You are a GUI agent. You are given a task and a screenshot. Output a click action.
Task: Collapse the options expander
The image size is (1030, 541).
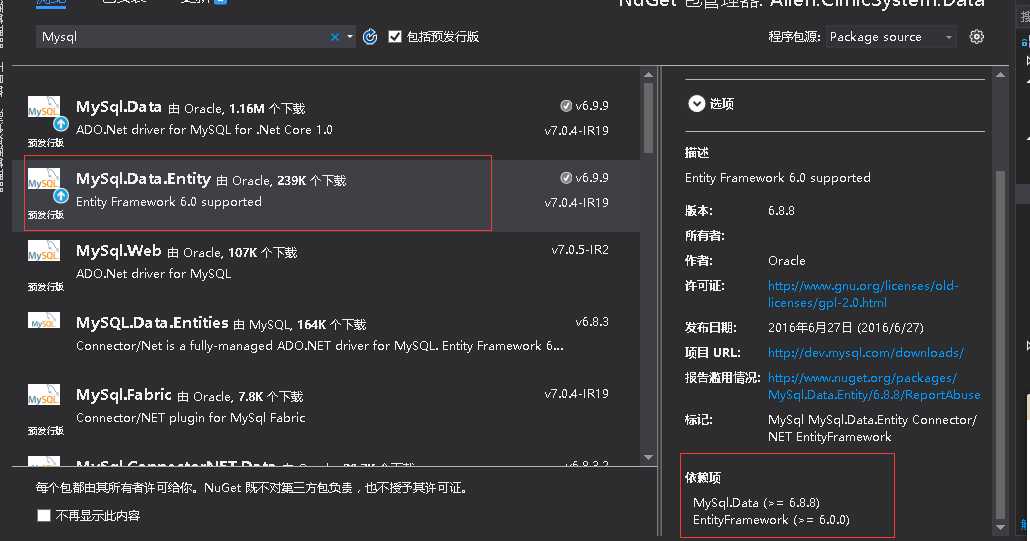[696, 104]
